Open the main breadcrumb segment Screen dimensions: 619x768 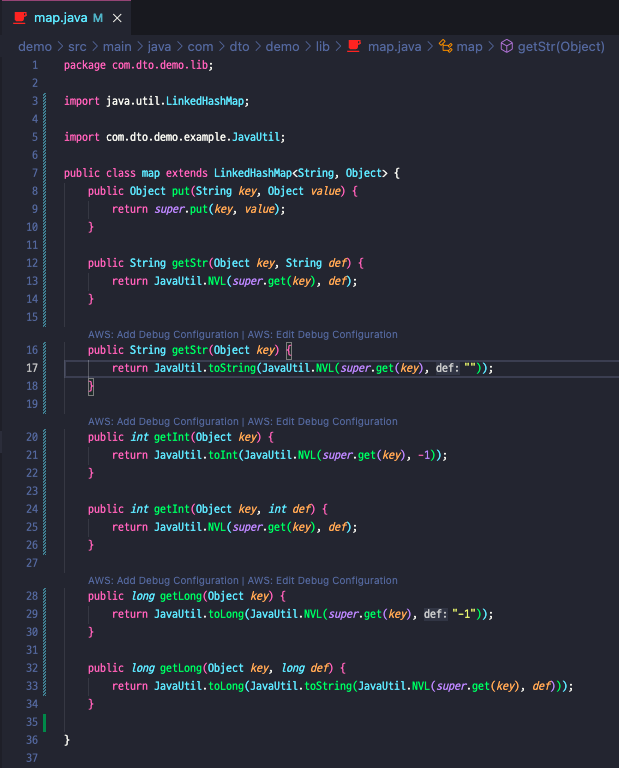pyautogui.click(x=117, y=47)
